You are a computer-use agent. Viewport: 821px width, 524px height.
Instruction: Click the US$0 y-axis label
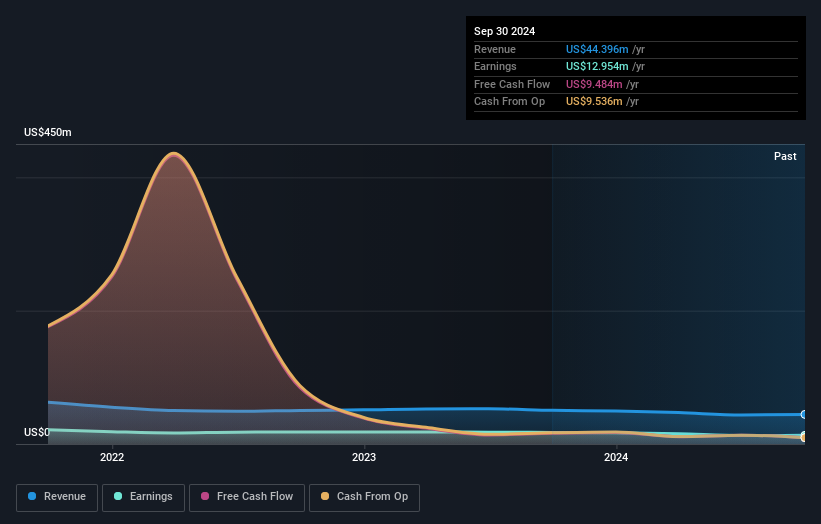coord(37,432)
